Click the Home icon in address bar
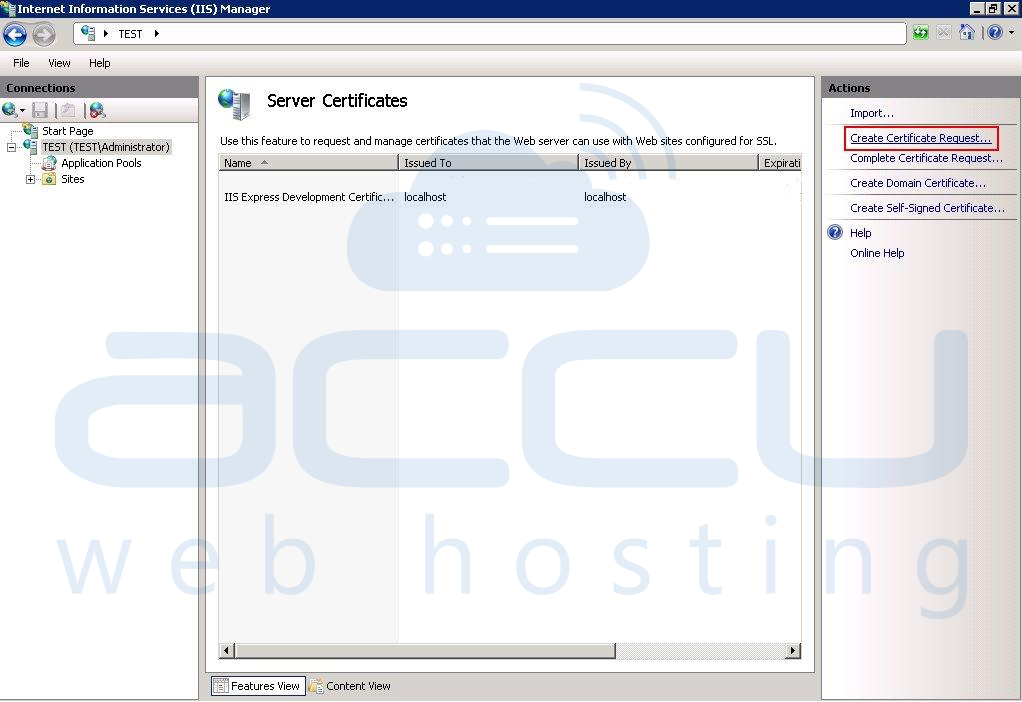1022x702 pixels. (x=967, y=32)
